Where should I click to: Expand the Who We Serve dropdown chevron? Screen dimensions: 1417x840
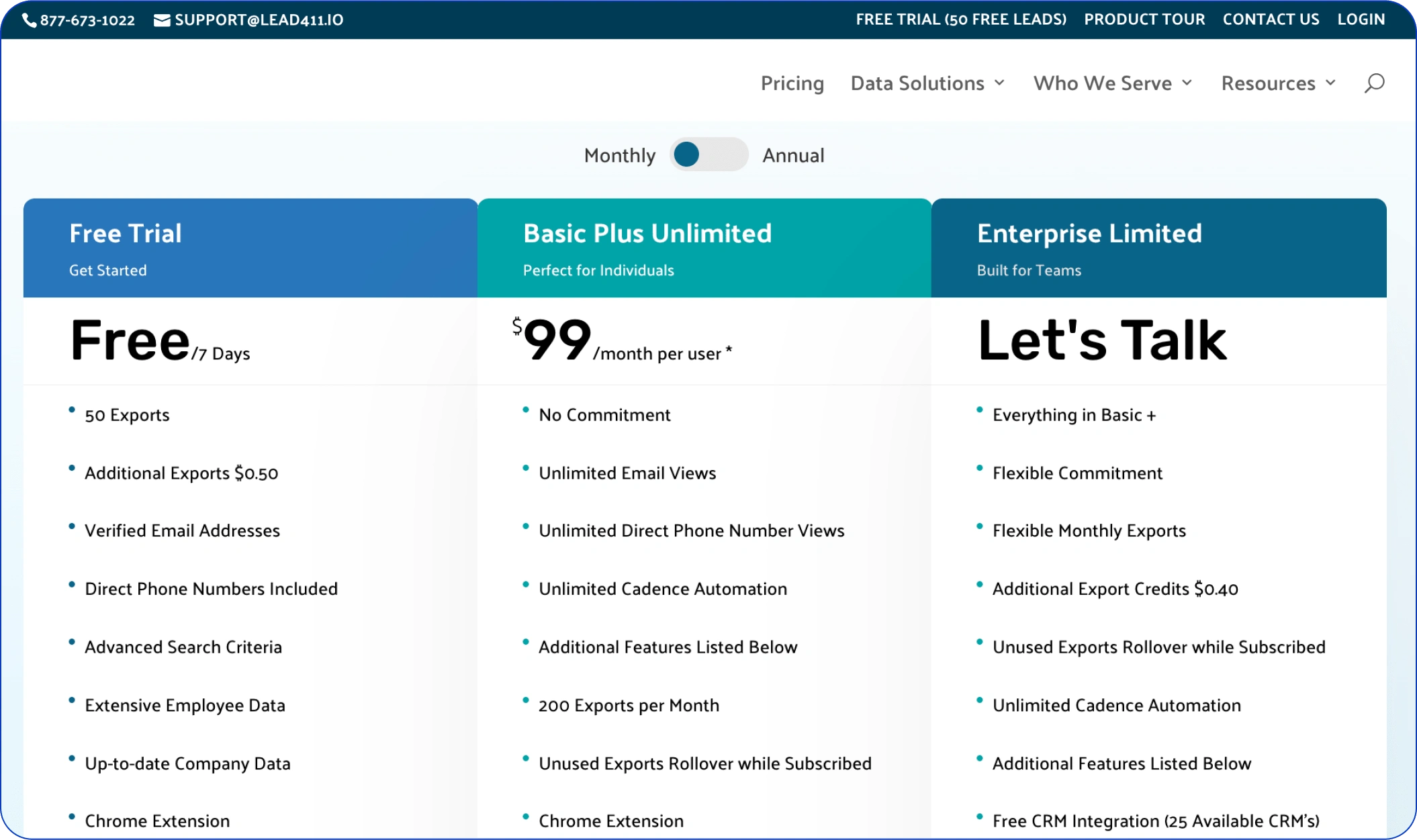pyautogui.click(x=1187, y=83)
